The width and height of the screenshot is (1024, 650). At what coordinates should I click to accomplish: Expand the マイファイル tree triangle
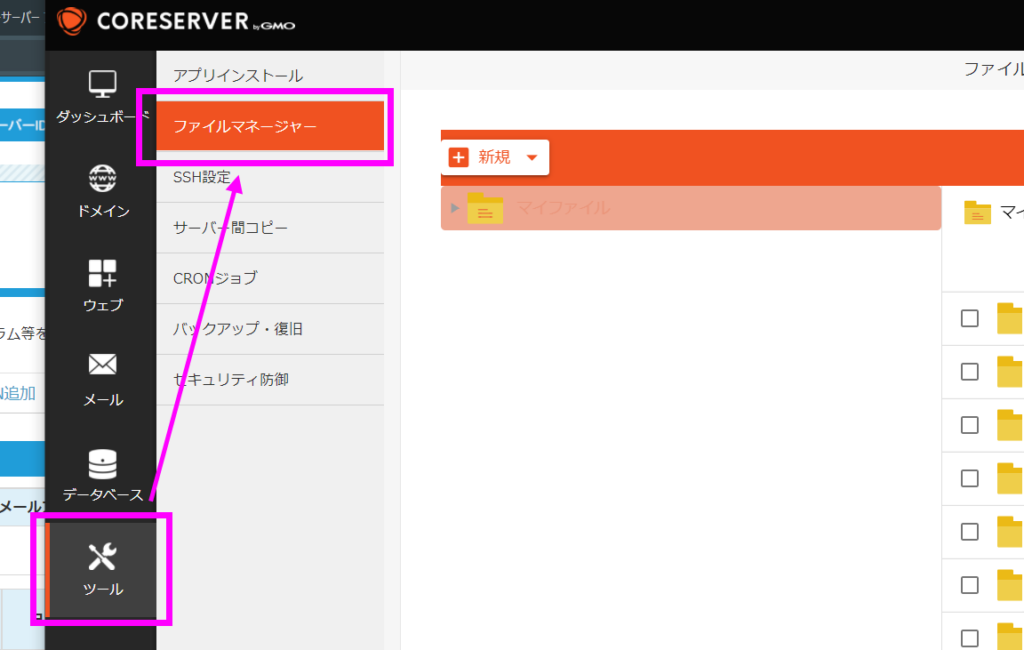455,208
